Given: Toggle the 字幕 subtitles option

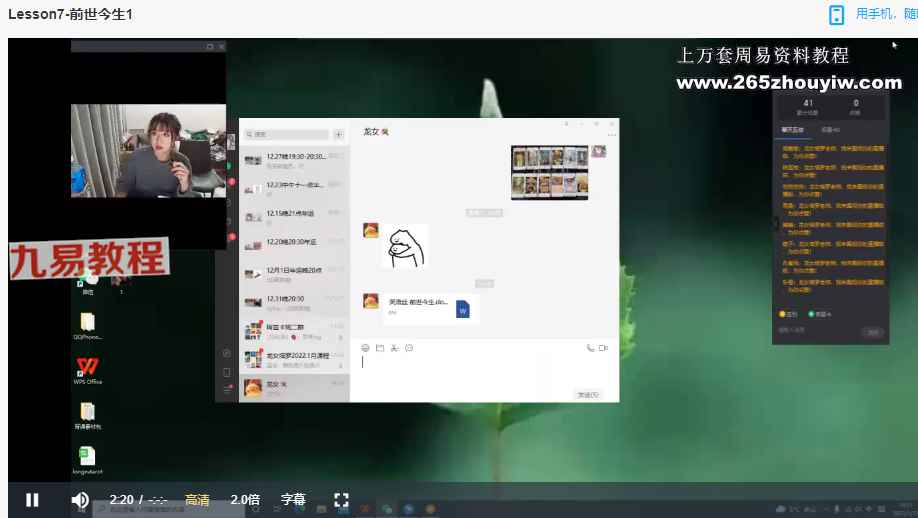Looking at the screenshot, I should (293, 499).
